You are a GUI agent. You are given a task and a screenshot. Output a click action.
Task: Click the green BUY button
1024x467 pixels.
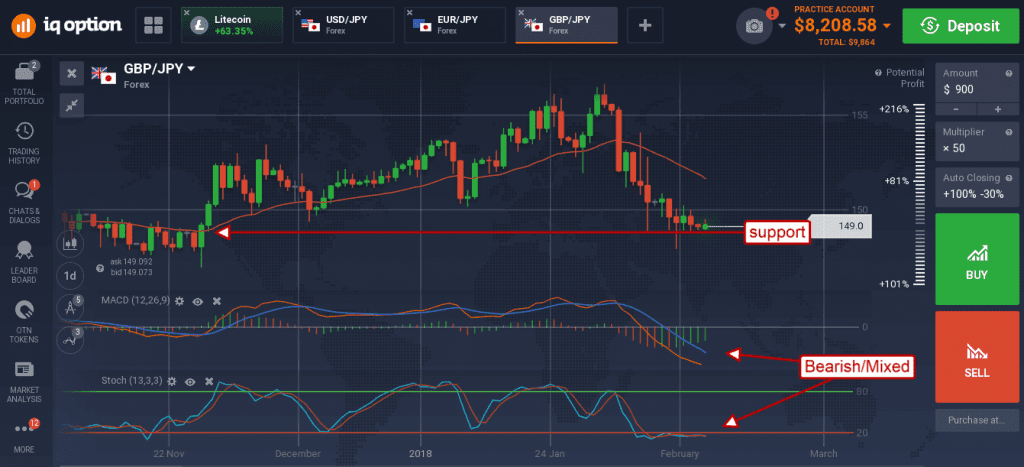coord(977,259)
